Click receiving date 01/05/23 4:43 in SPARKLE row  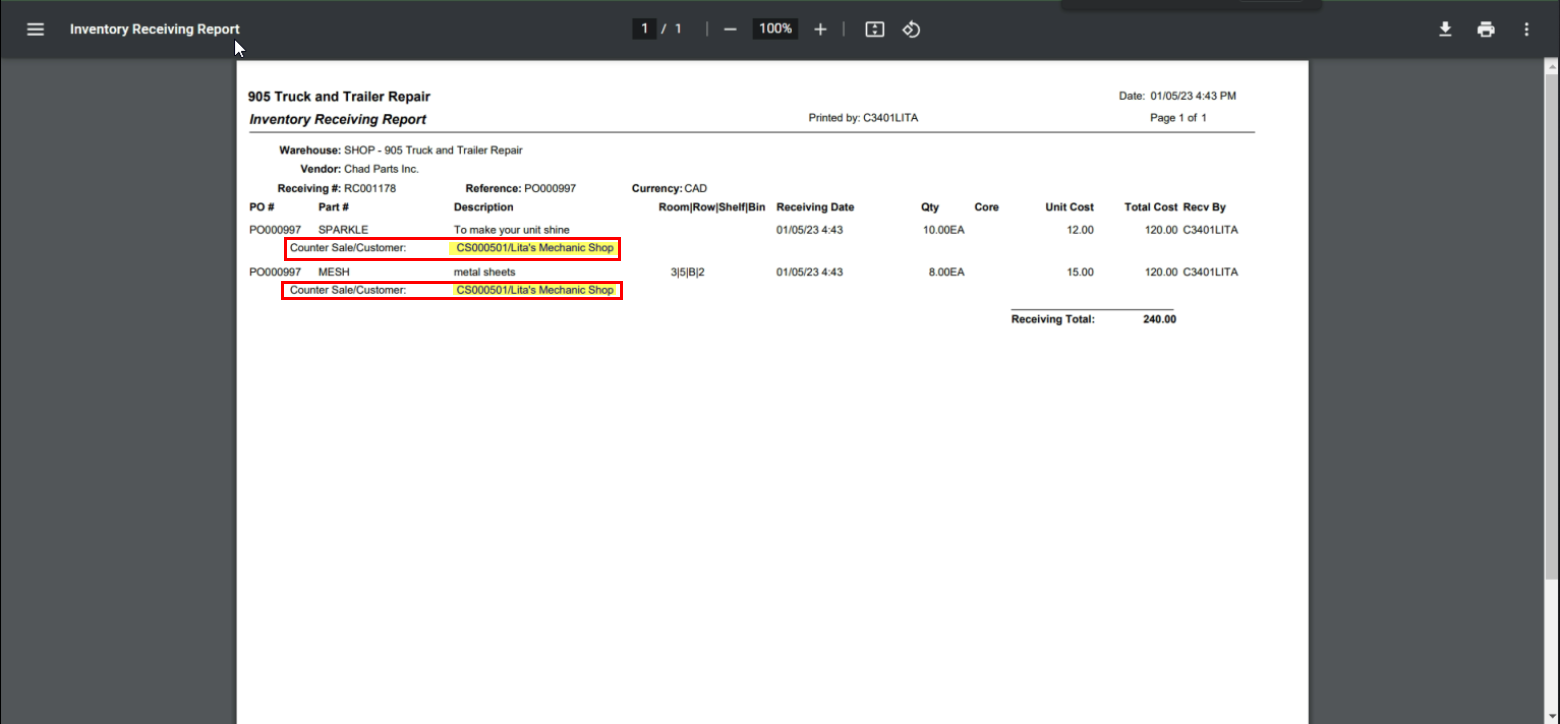pyautogui.click(x=810, y=230)
